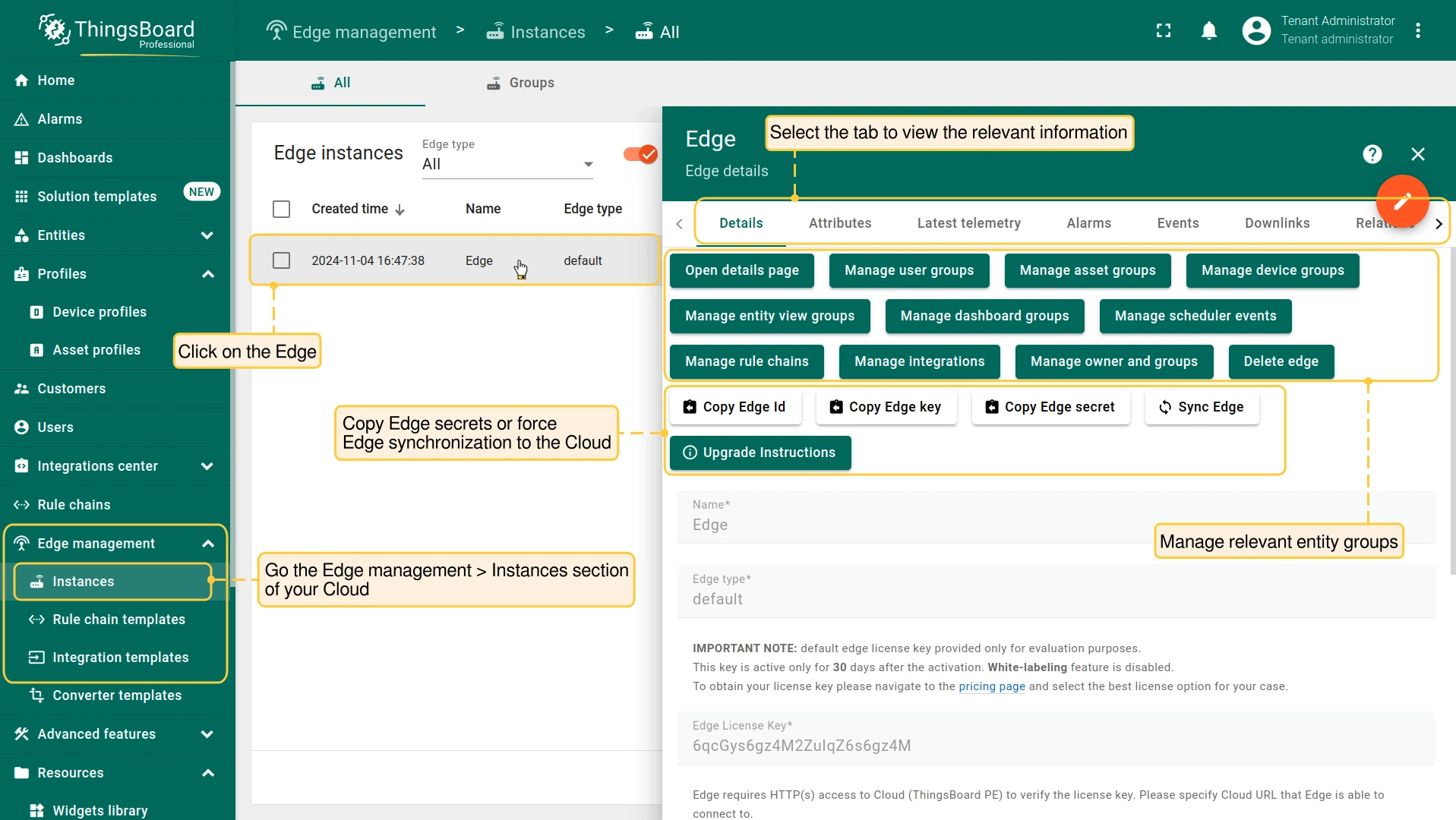This screenshot has width=1456, height=820.
Task: Click the orange pencil edit button
Action: [x=1402, y=201]
